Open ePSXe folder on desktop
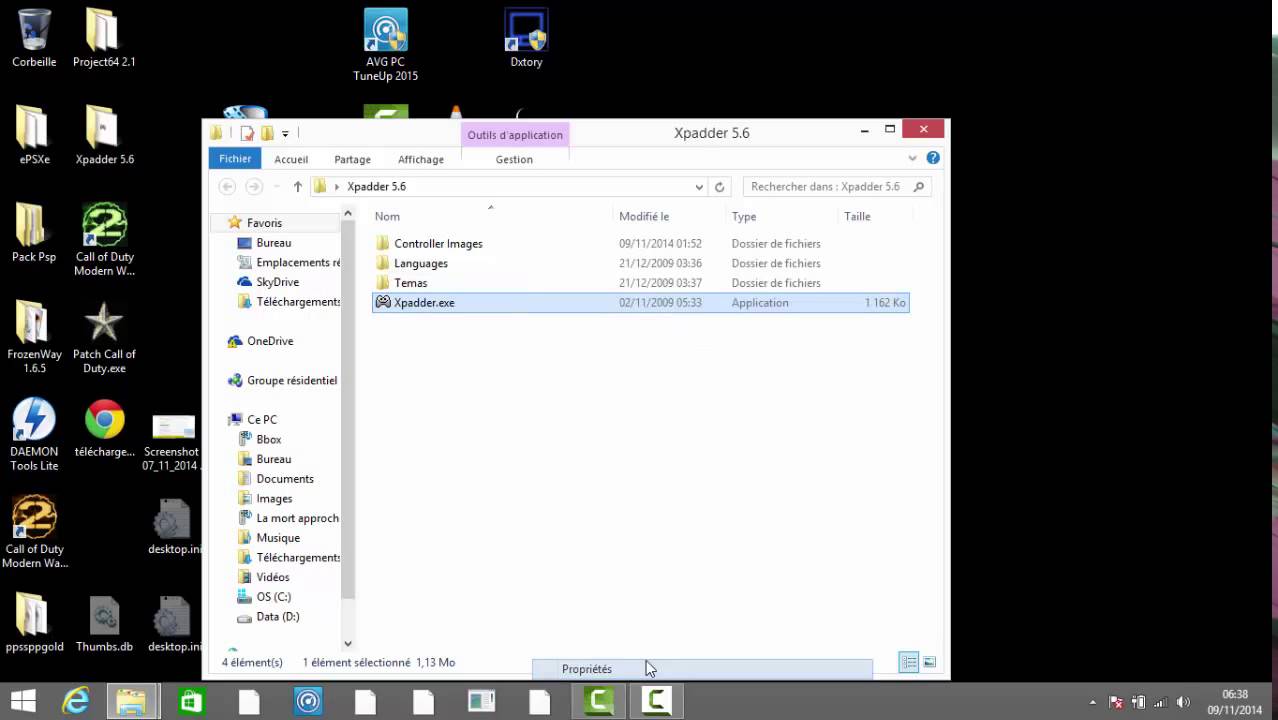1278x720 pixels. tap(33, 136)
